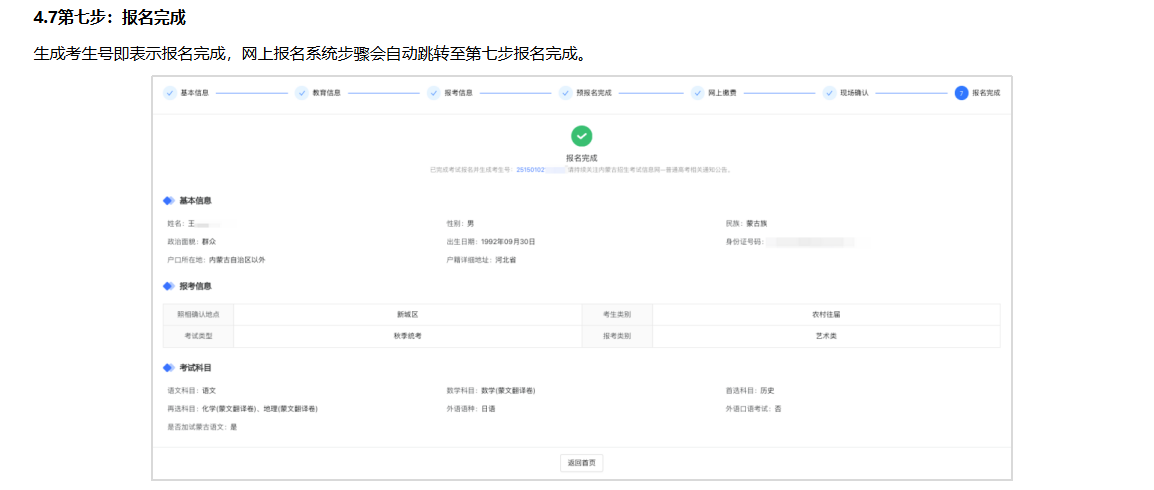Image resolution: width=1154 pixels, height=490 pixels.
Task: Click the checkmark icon for 教育信息 step
Action: [x=301, y=93]
